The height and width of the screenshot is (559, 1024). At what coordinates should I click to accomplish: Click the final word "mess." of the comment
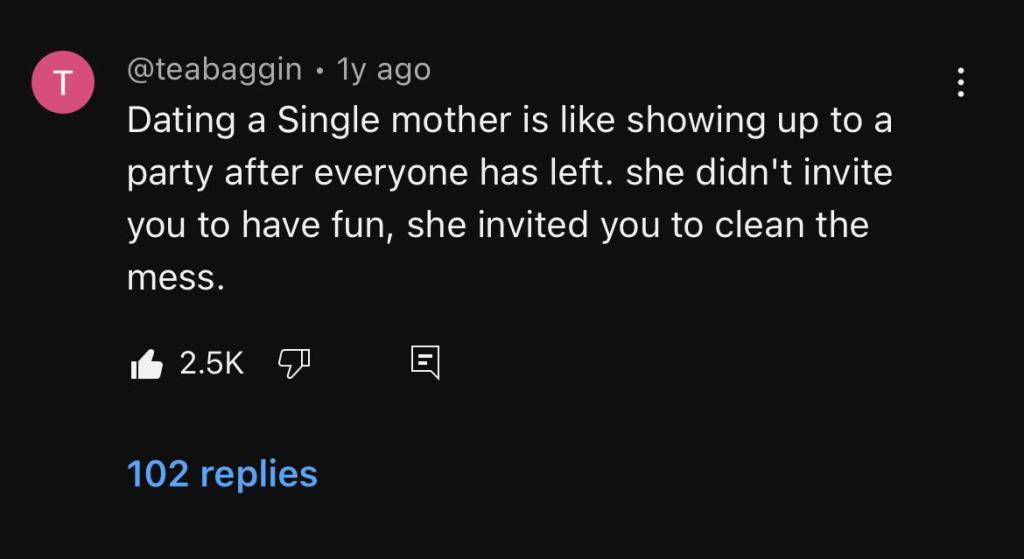pos(170,277)
